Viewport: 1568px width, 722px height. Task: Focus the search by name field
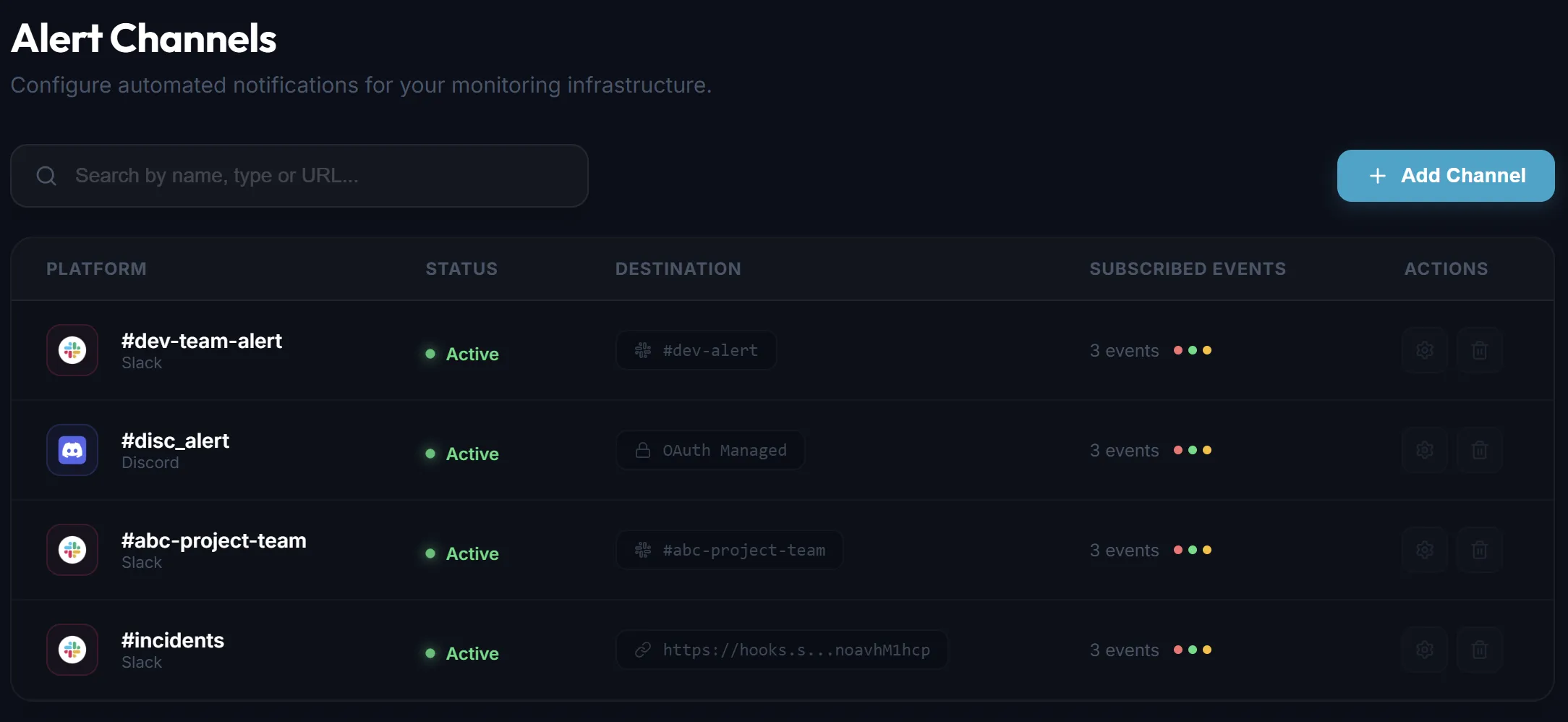coord(299,176)
